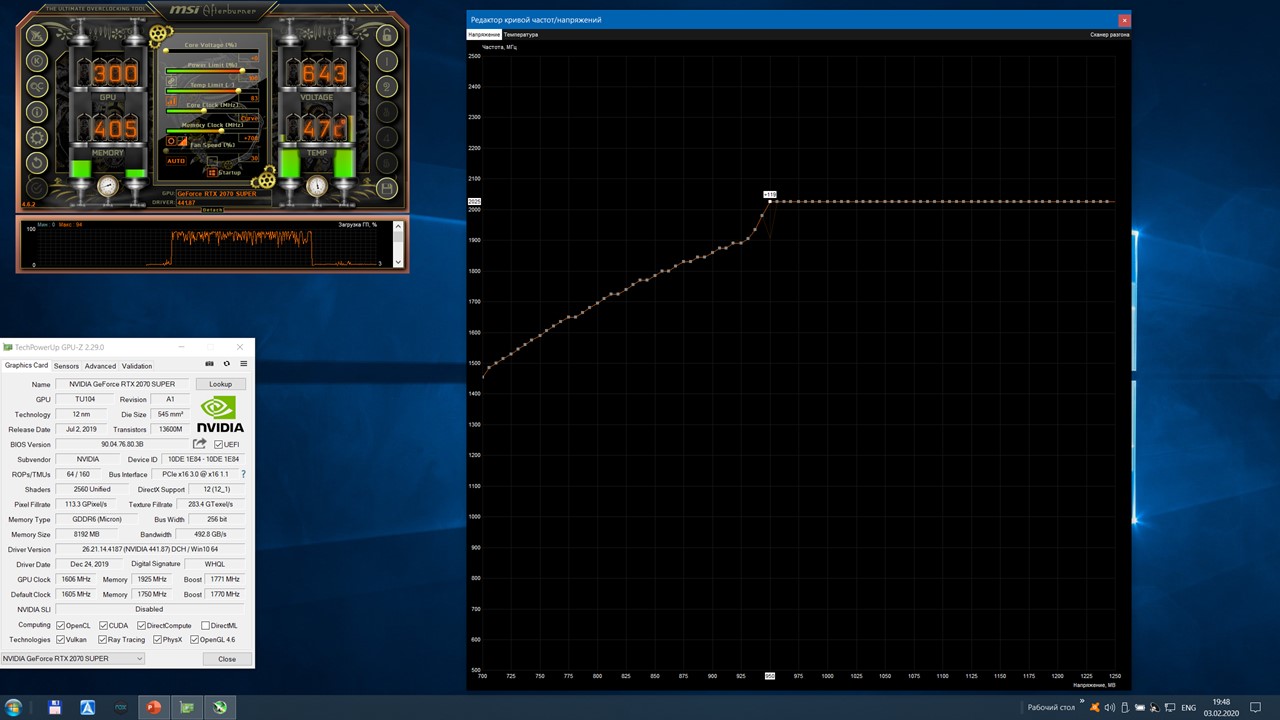
Task: Click the Temp Limit slider knob
Action: (238, 90)
